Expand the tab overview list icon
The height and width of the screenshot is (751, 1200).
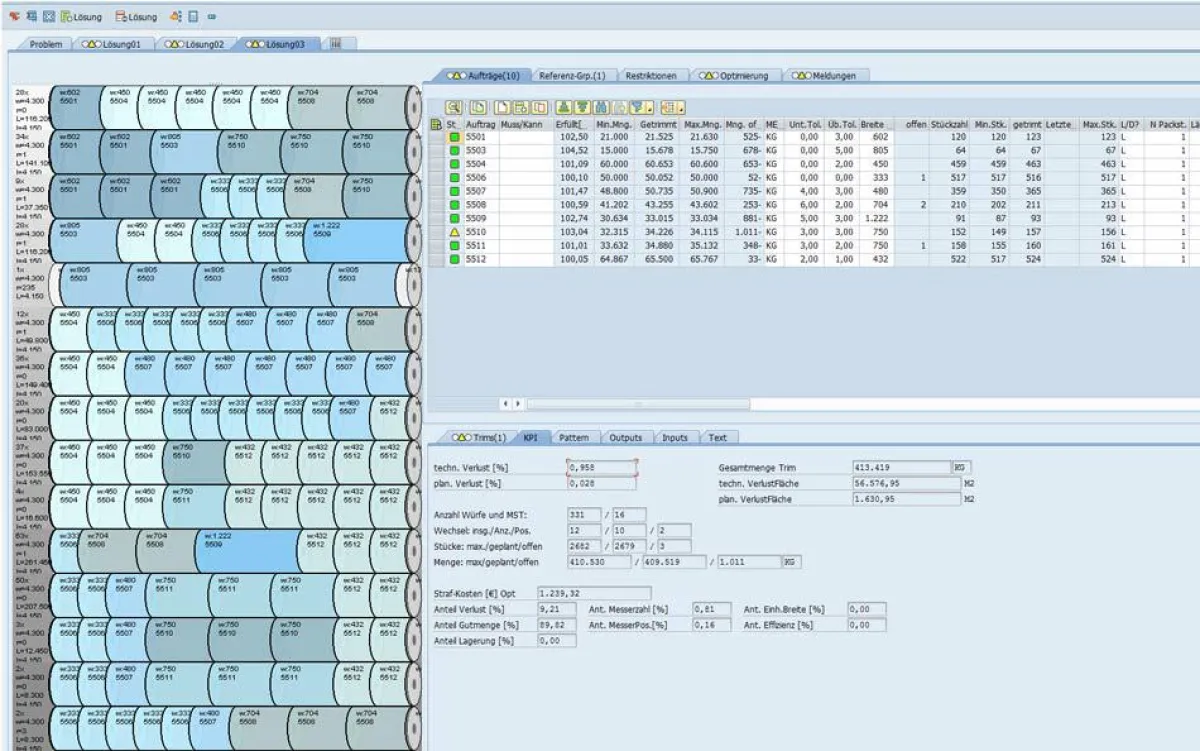[x=335, y=44]
